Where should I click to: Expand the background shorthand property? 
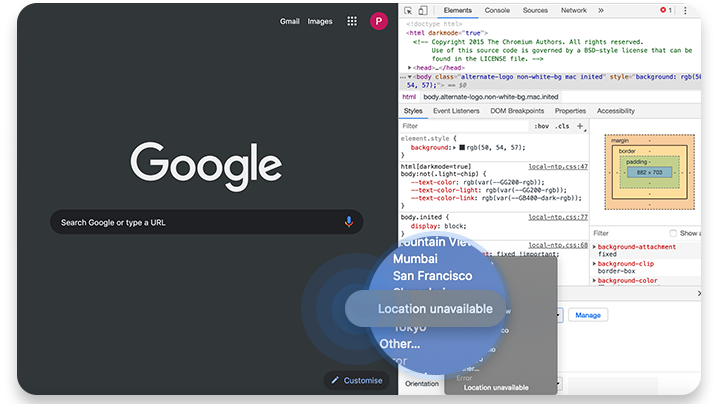point(454,147)
